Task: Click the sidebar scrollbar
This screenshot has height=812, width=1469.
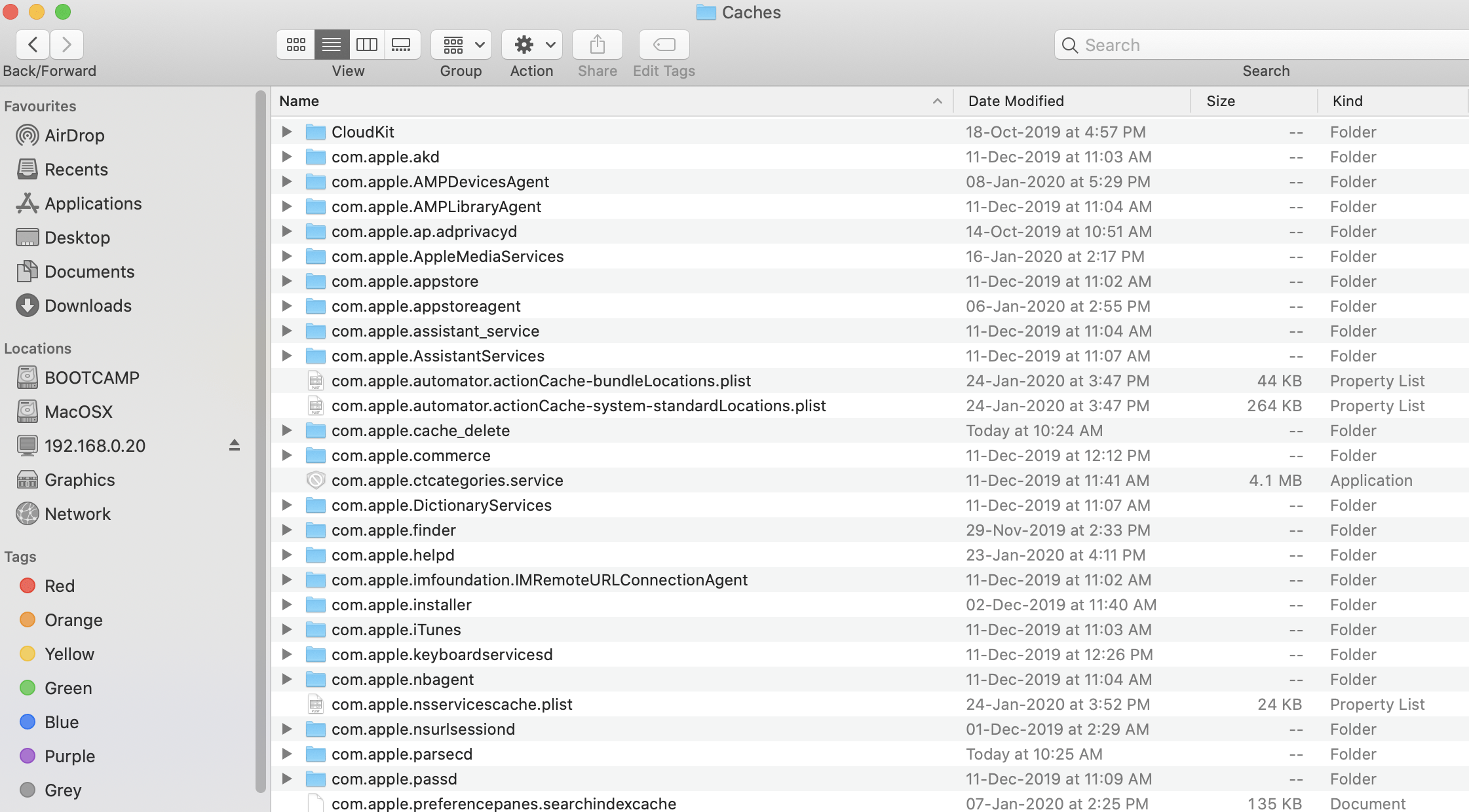Action: click(260, 442)
